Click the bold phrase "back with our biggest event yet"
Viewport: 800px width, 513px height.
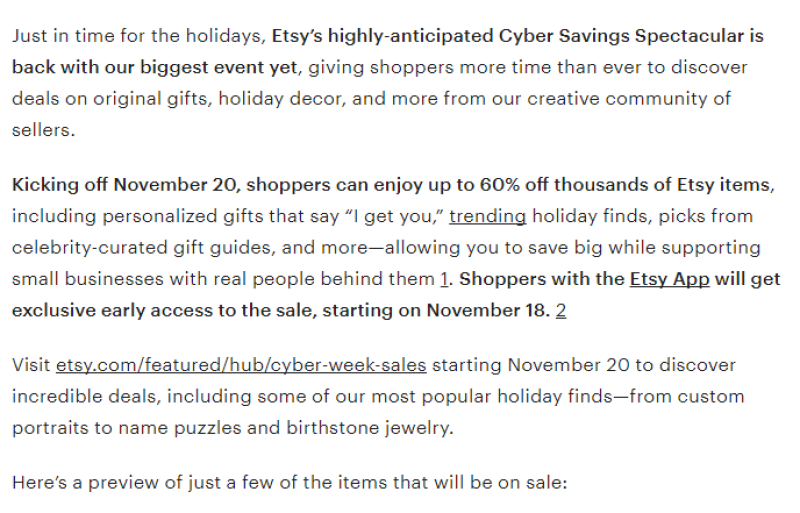(x=155, y=67)
